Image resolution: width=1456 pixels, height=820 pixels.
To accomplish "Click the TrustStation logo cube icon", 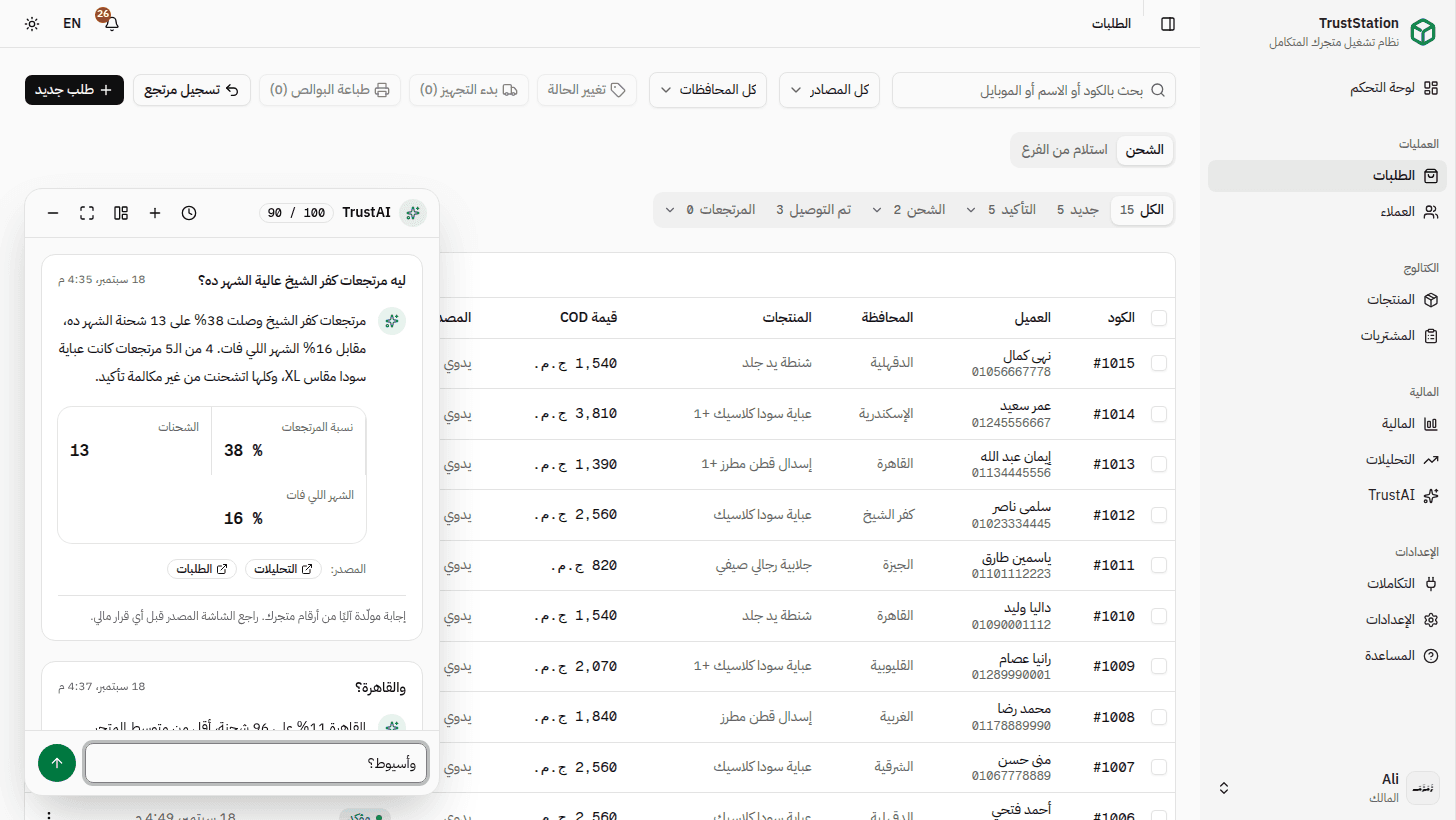I will [x=1422, y=32].
